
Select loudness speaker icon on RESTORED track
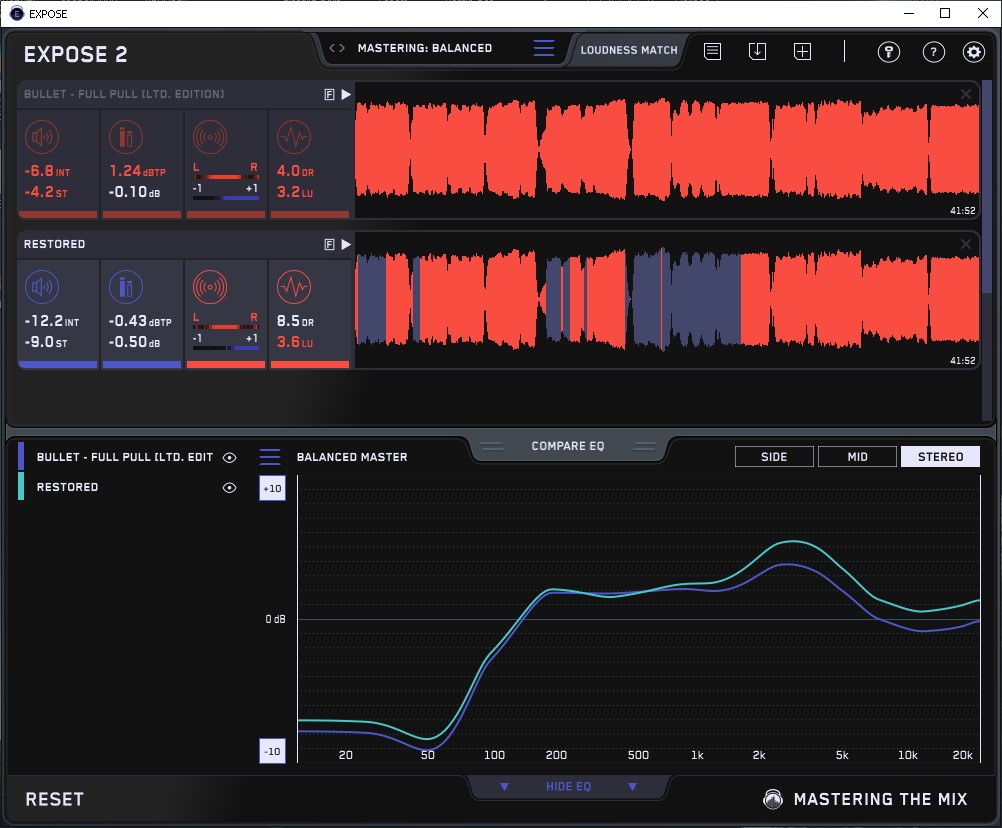point(41,288)
